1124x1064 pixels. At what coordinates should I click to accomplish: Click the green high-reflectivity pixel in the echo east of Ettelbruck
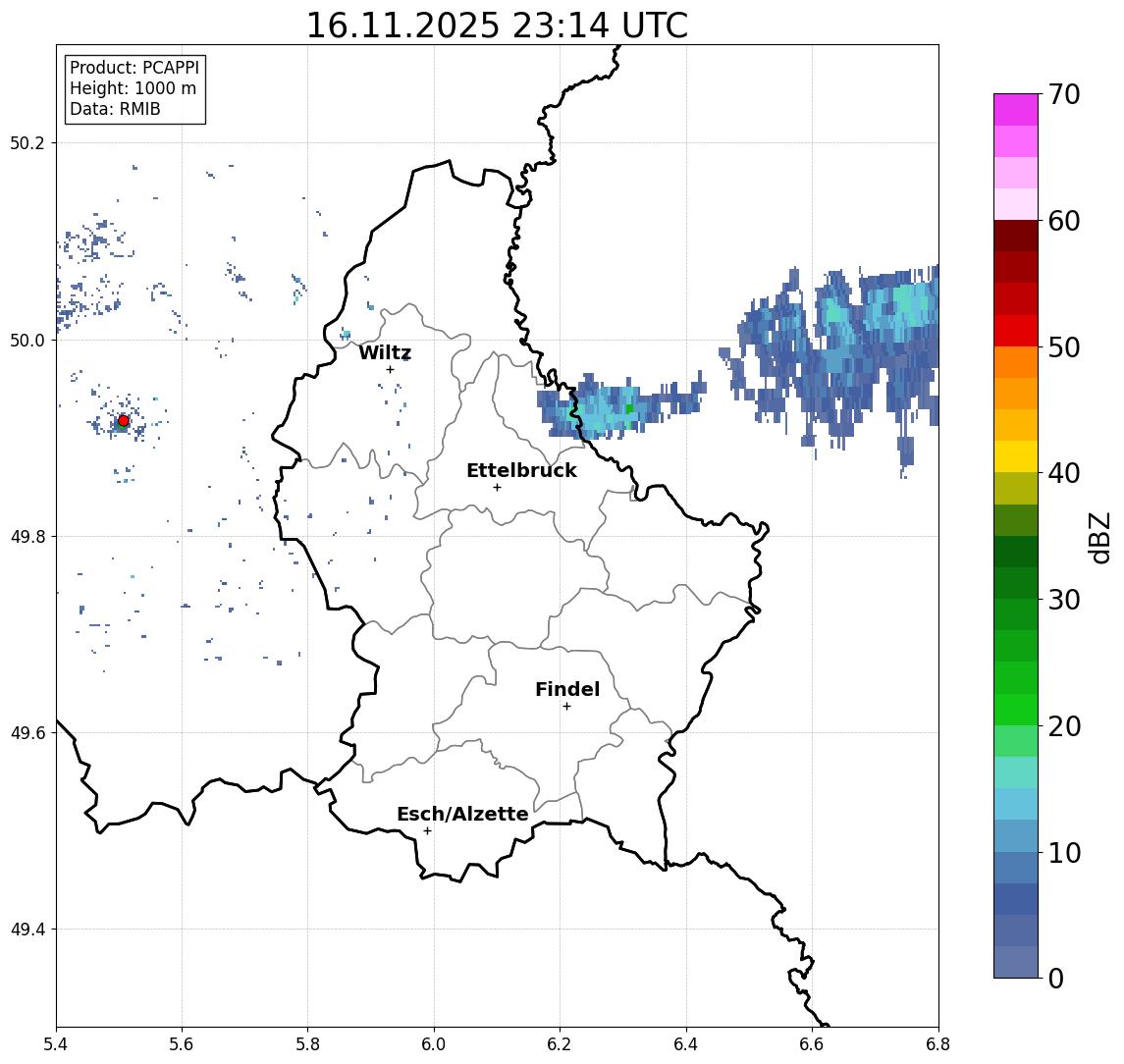(629, 408)
